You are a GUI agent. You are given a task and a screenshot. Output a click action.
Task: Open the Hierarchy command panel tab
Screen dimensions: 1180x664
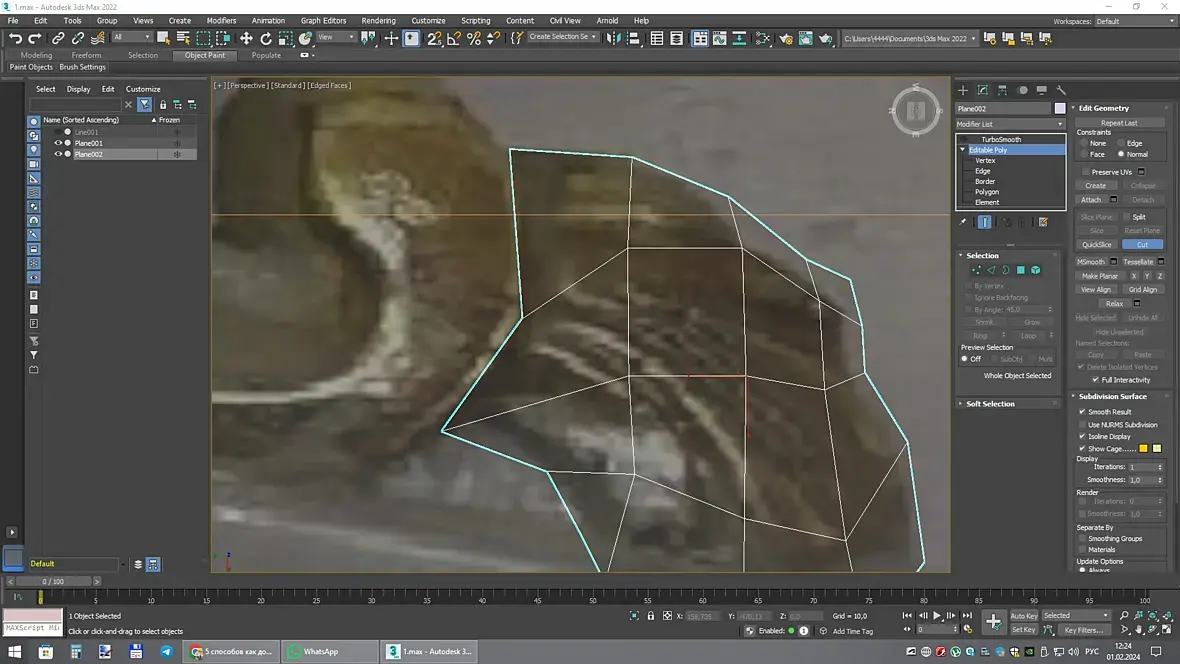1002,90
